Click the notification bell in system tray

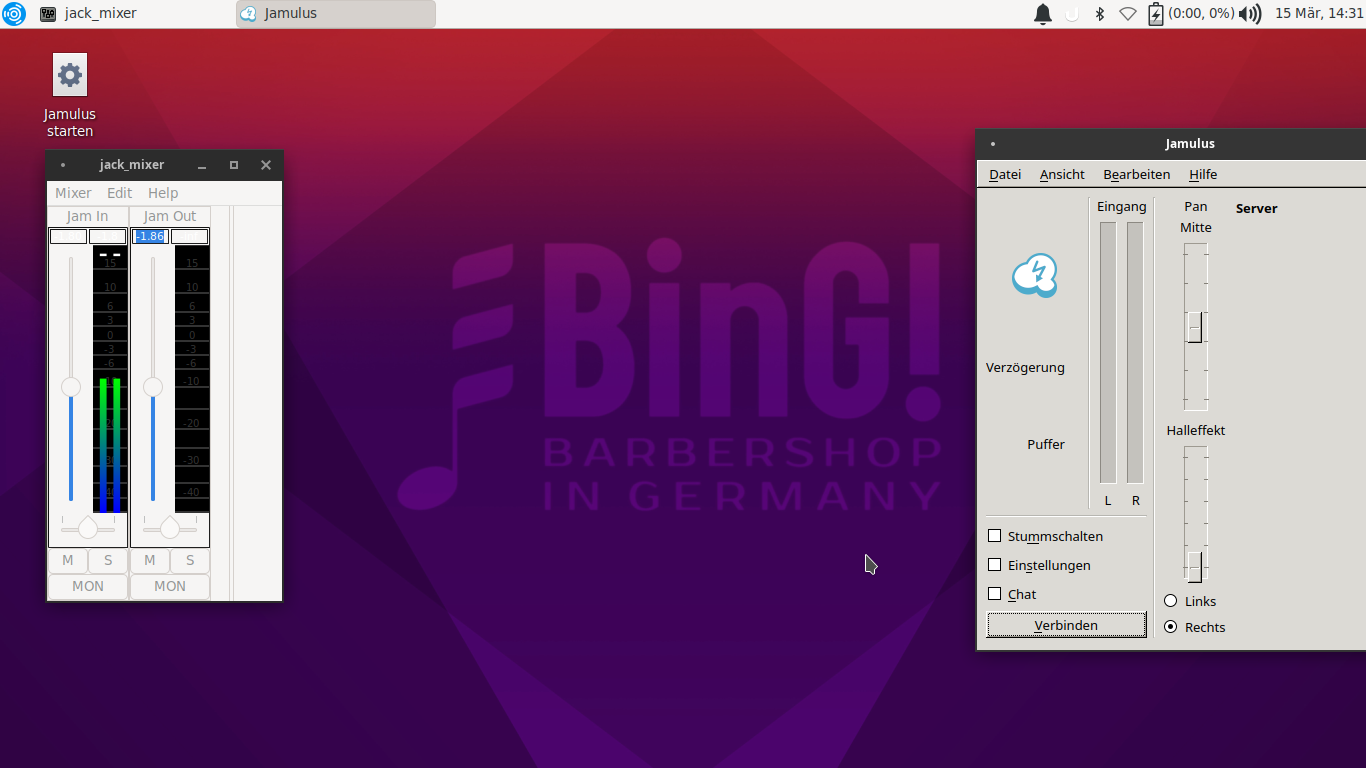[x=1042, y=14]
